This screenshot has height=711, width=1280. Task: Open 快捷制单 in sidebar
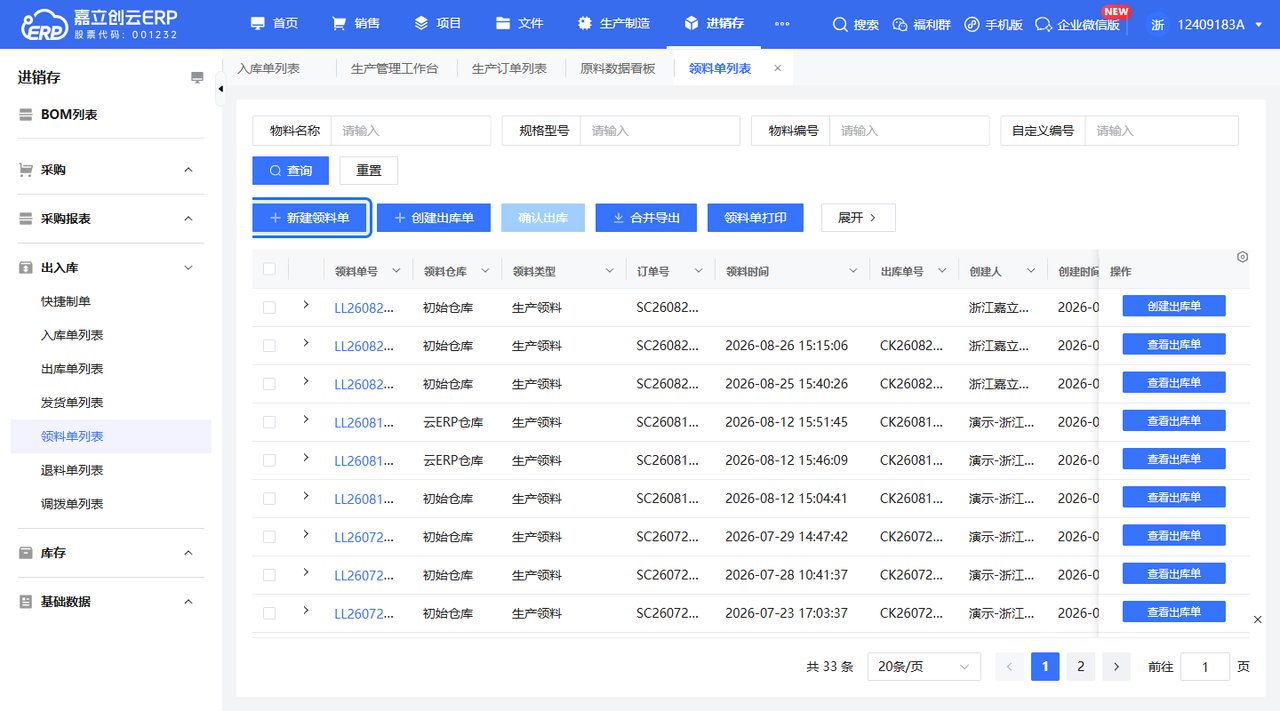66,302
